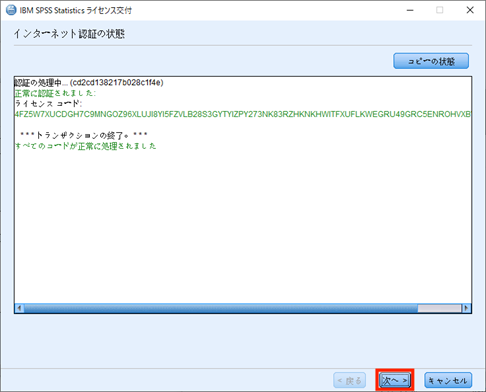The width and height of the screenshot is (486, 392).
Task: Click the インターネット認証の状態 heading
Action: [x=69, y=34]
